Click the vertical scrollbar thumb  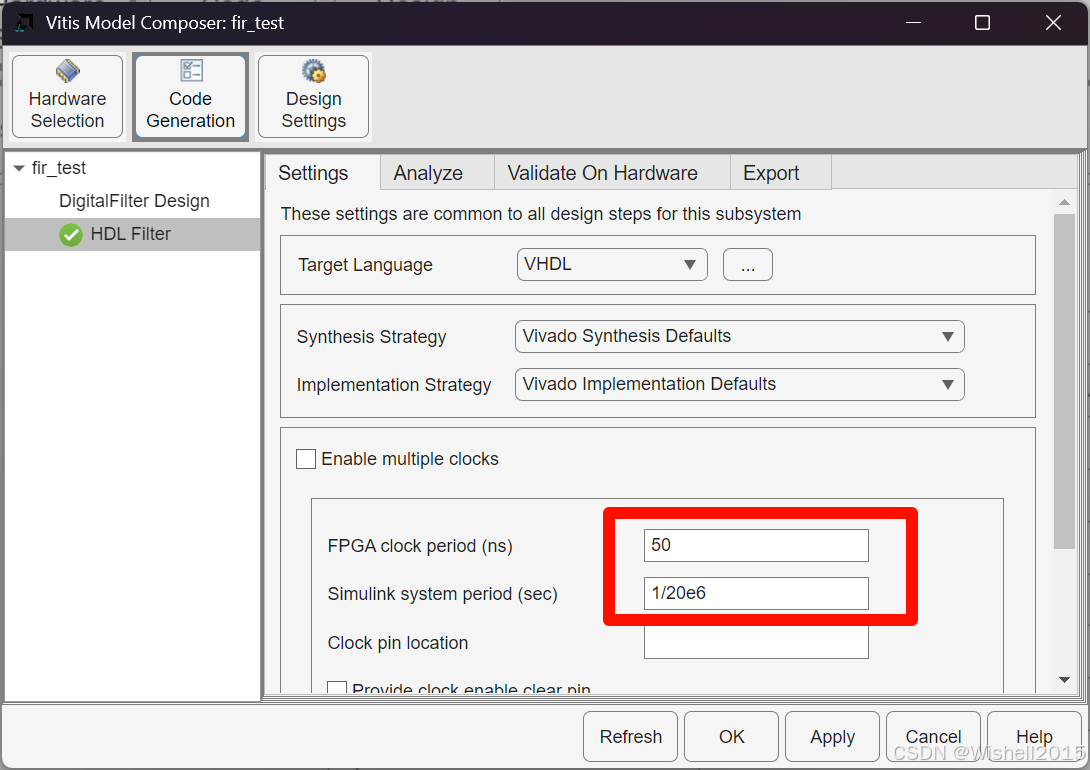(x=1064, y=382)
